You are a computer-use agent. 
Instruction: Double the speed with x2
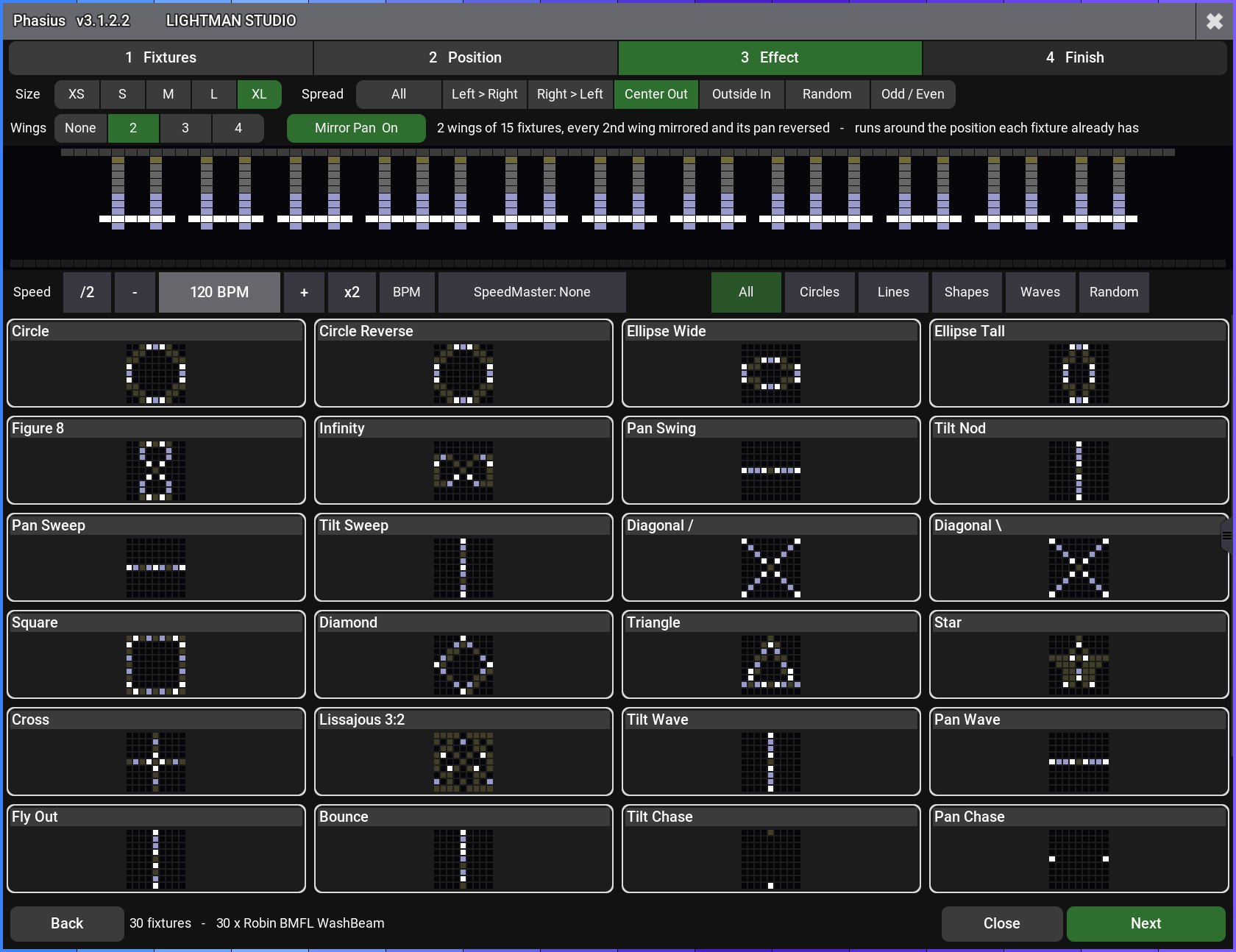[x=352, y=292]
